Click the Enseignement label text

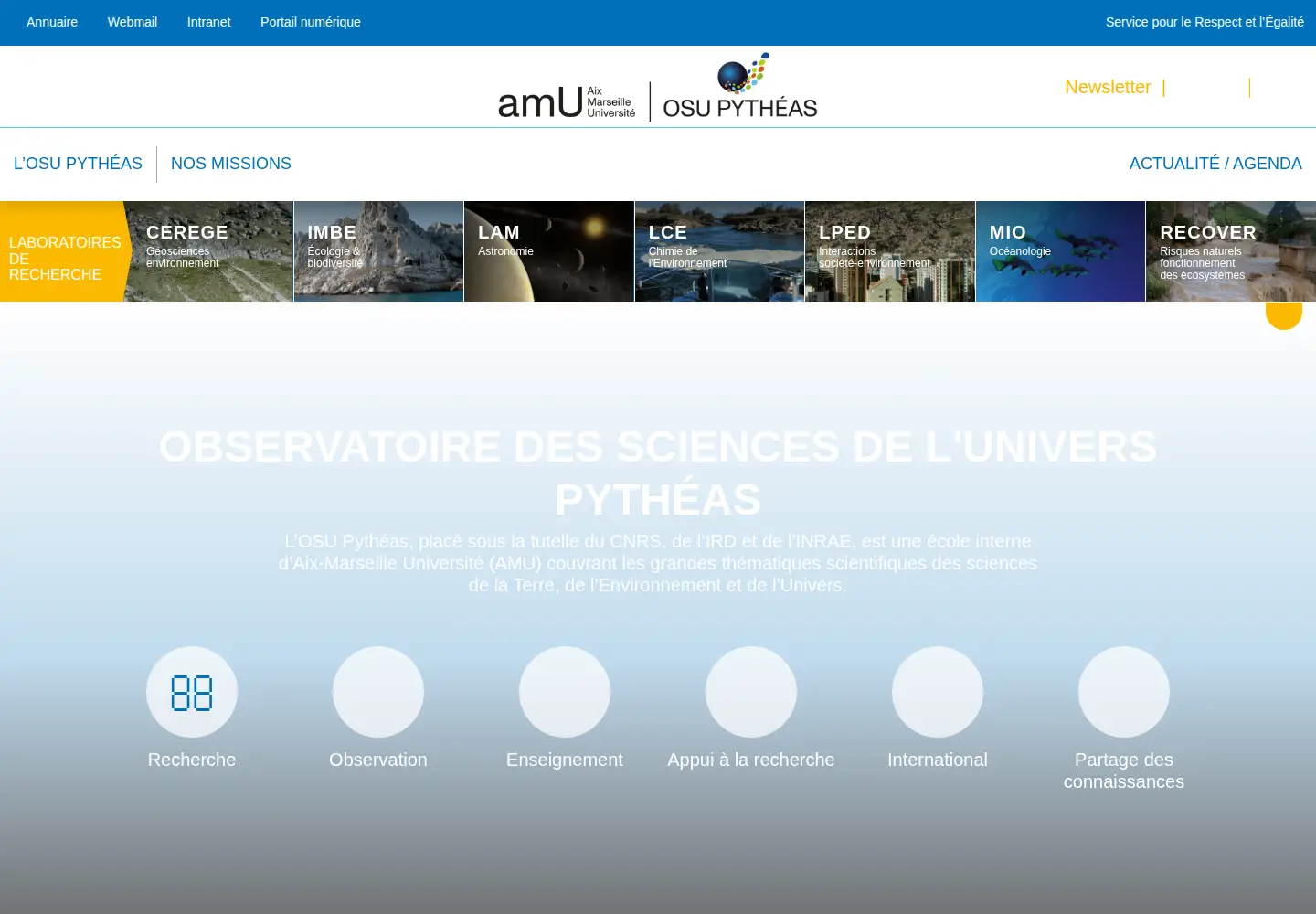coord(565,760)
